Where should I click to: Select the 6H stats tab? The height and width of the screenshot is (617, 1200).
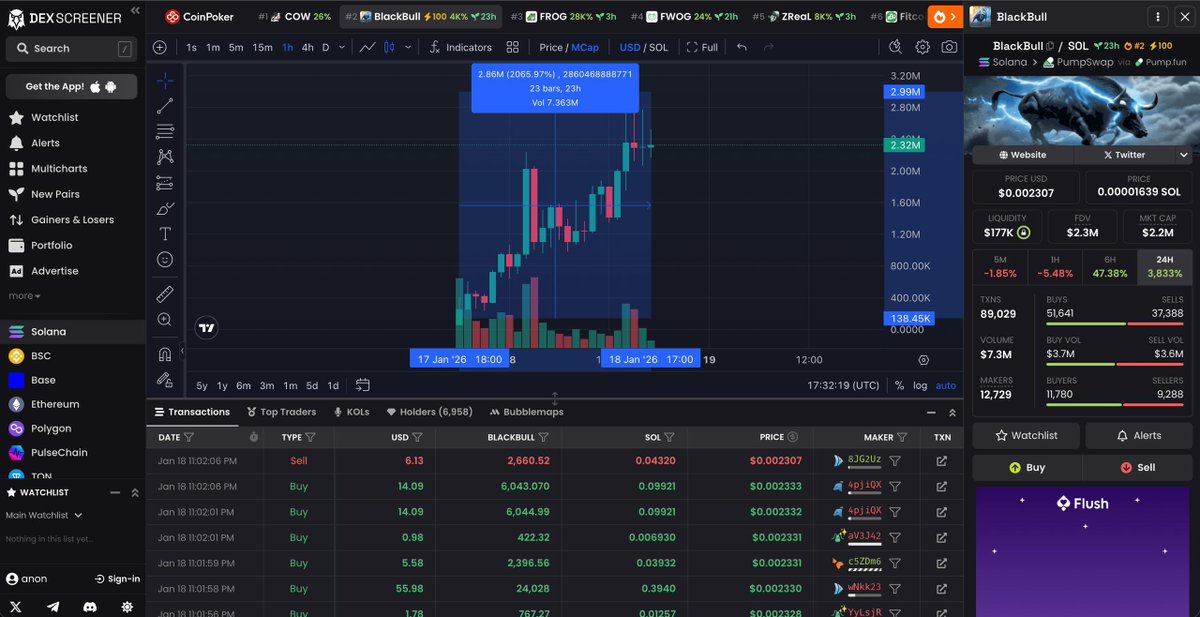[1110, 268]
